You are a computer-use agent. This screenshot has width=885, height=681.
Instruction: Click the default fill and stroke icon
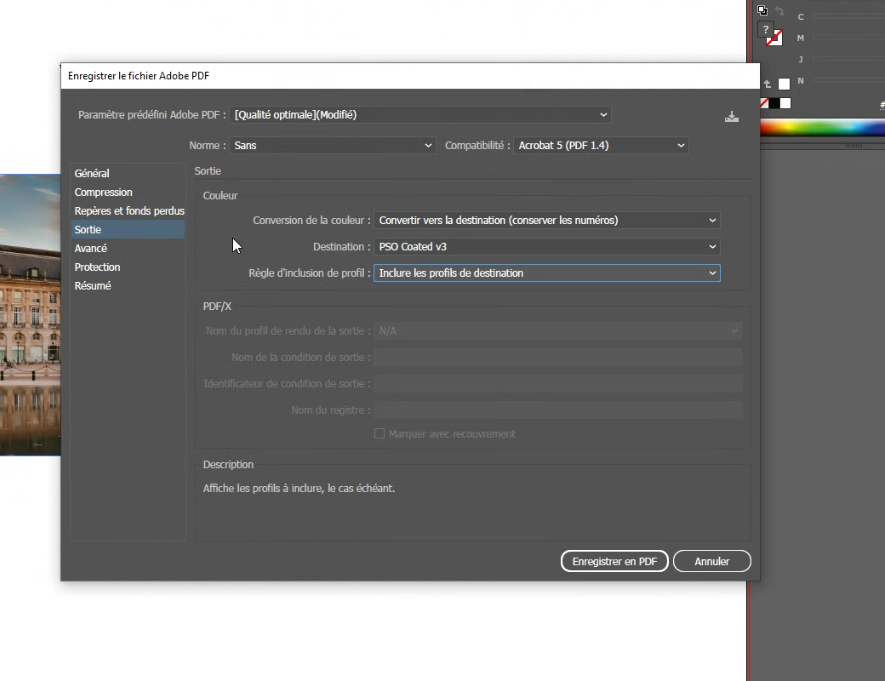(x=762, y=10)
